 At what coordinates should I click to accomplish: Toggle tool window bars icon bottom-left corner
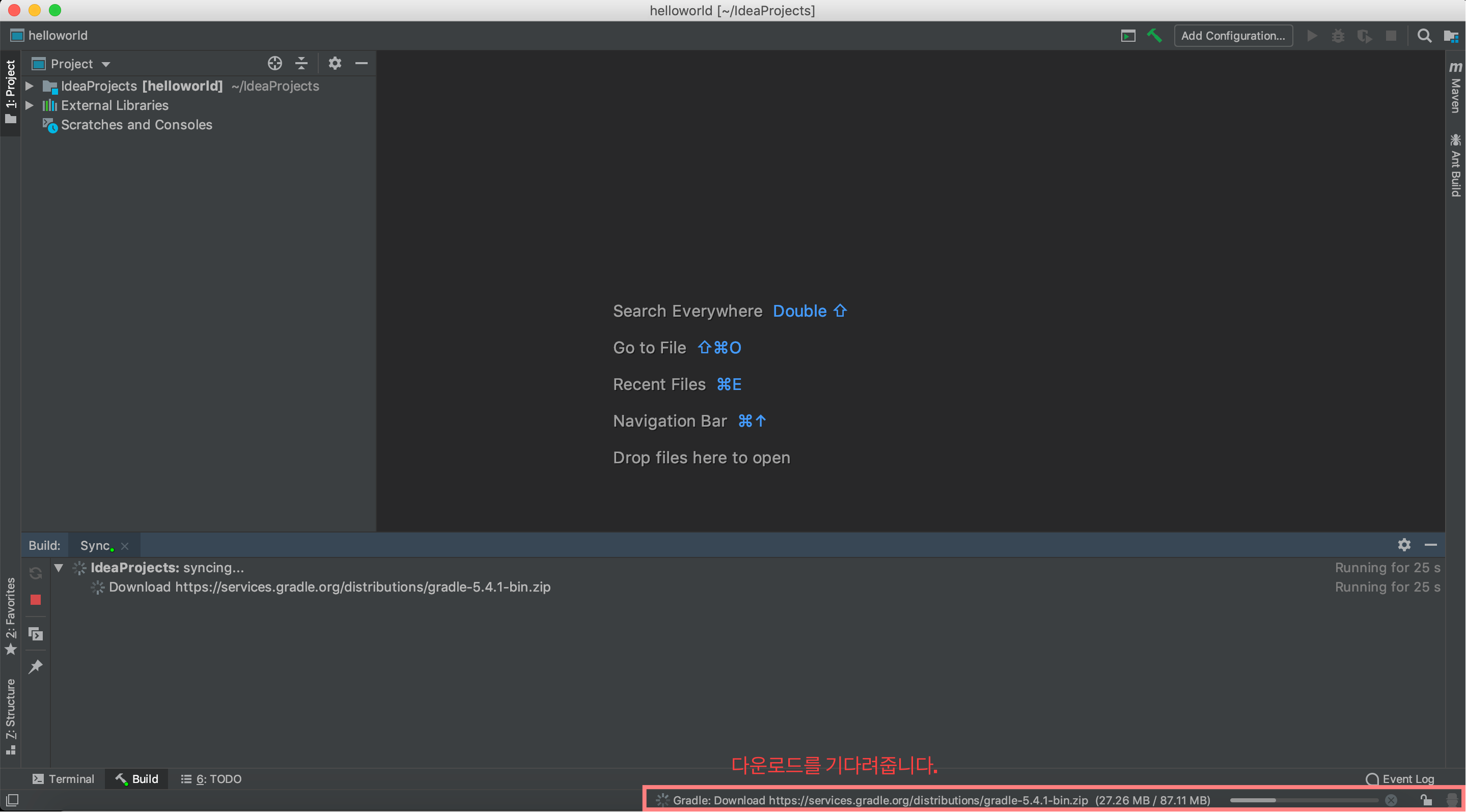tap(12, 799)
